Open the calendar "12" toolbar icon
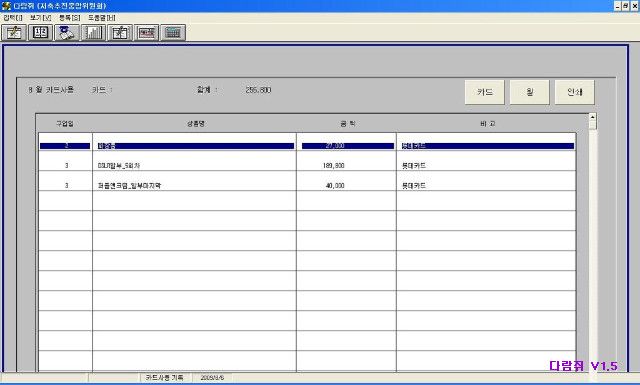 (40, 33)
